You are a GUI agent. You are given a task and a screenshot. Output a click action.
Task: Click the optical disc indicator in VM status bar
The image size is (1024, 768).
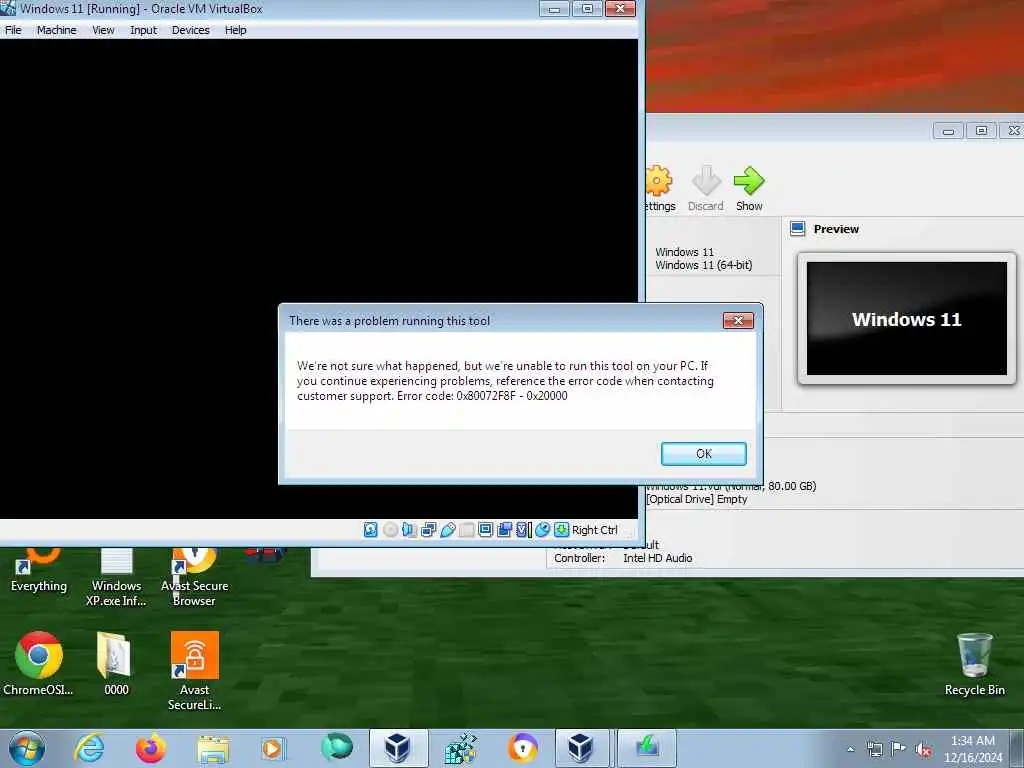click(x=391, y=530)
